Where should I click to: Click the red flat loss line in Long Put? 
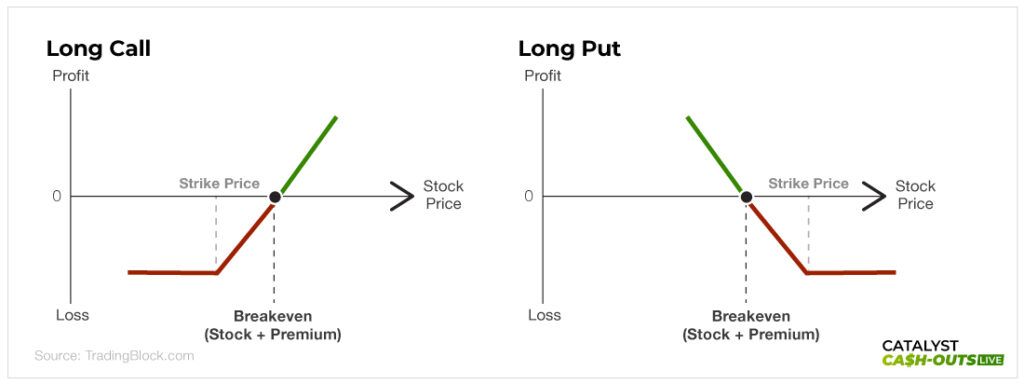coord(851,272)
